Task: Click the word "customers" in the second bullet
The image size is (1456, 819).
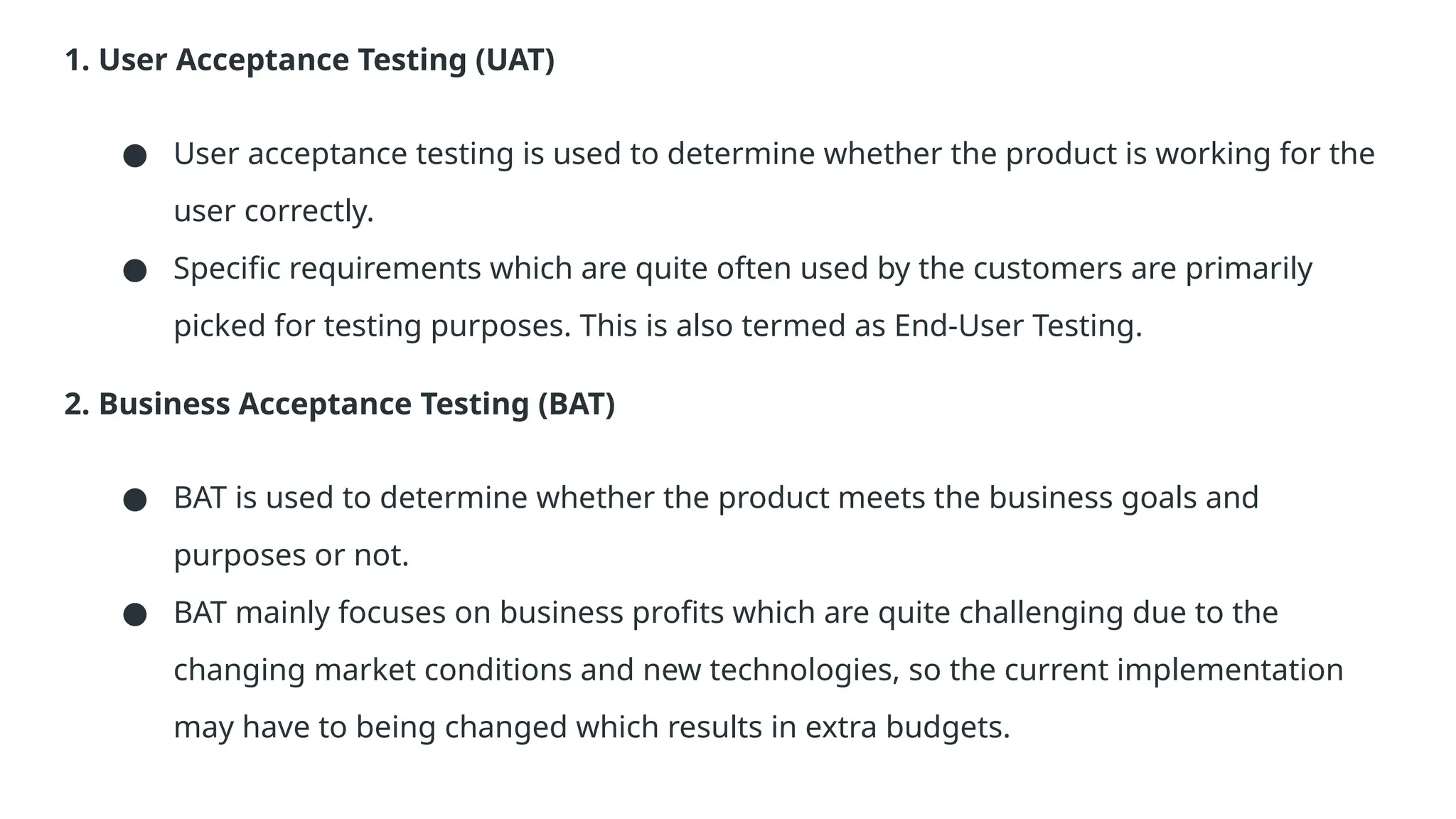Action: (1047, 269)
